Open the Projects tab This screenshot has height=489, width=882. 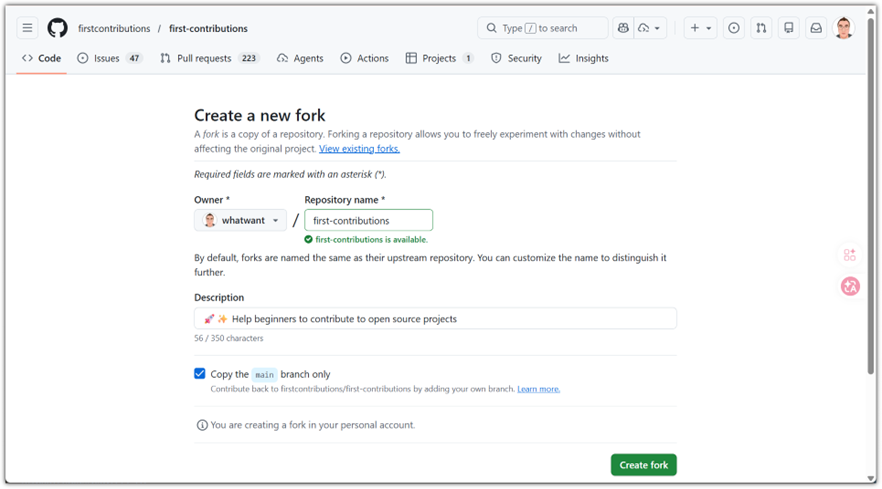click(439, 58)
